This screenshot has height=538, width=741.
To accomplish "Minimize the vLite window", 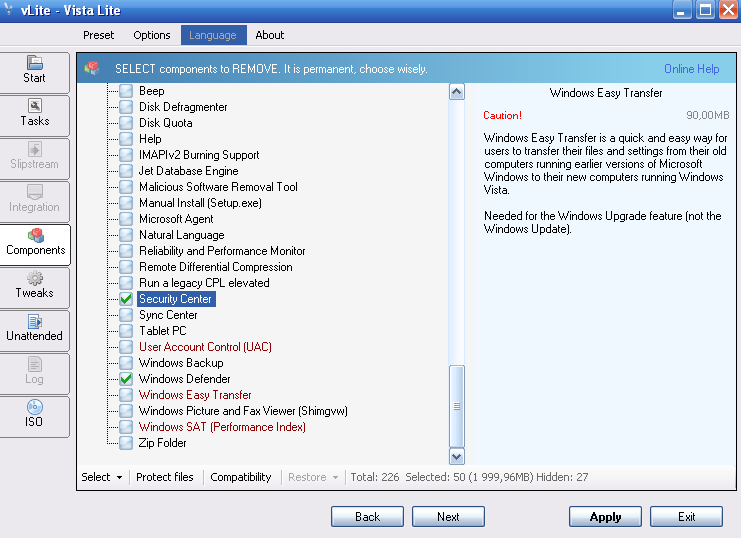I will (681, 10).
